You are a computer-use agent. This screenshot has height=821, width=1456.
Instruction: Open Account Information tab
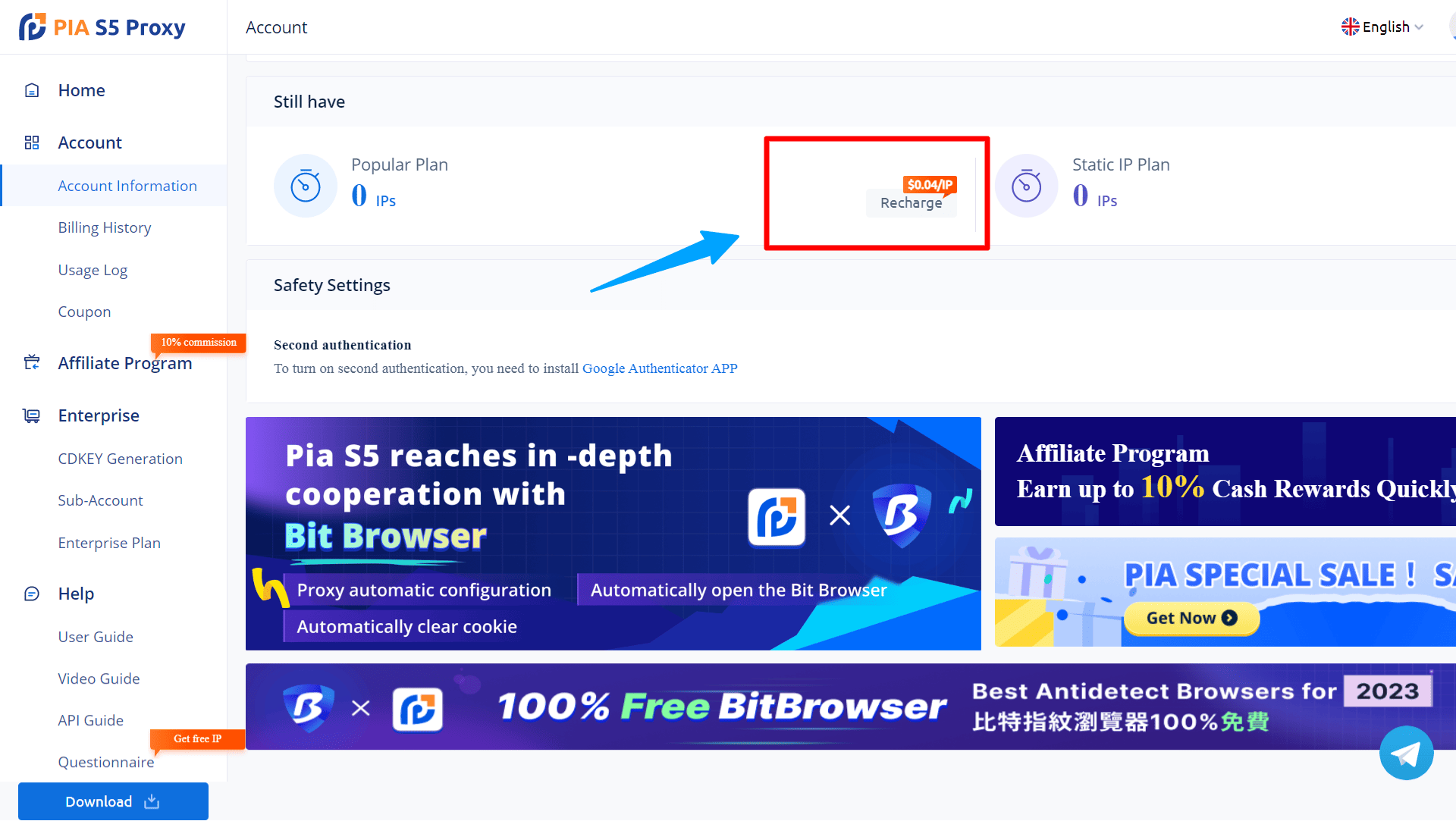pyautogui.click(x=128, y=185)
